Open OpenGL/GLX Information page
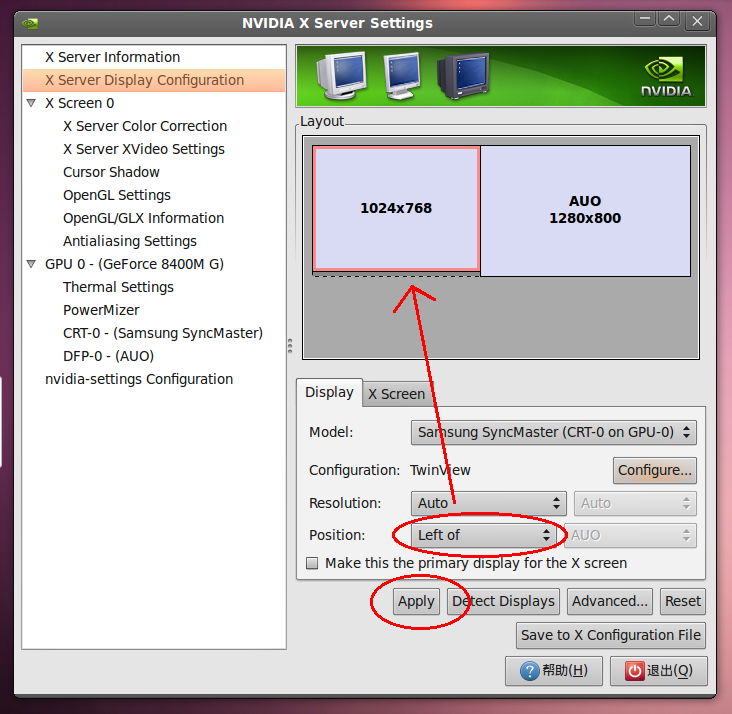The width and height of the screenshot is (732, 714). click(143, 218)
